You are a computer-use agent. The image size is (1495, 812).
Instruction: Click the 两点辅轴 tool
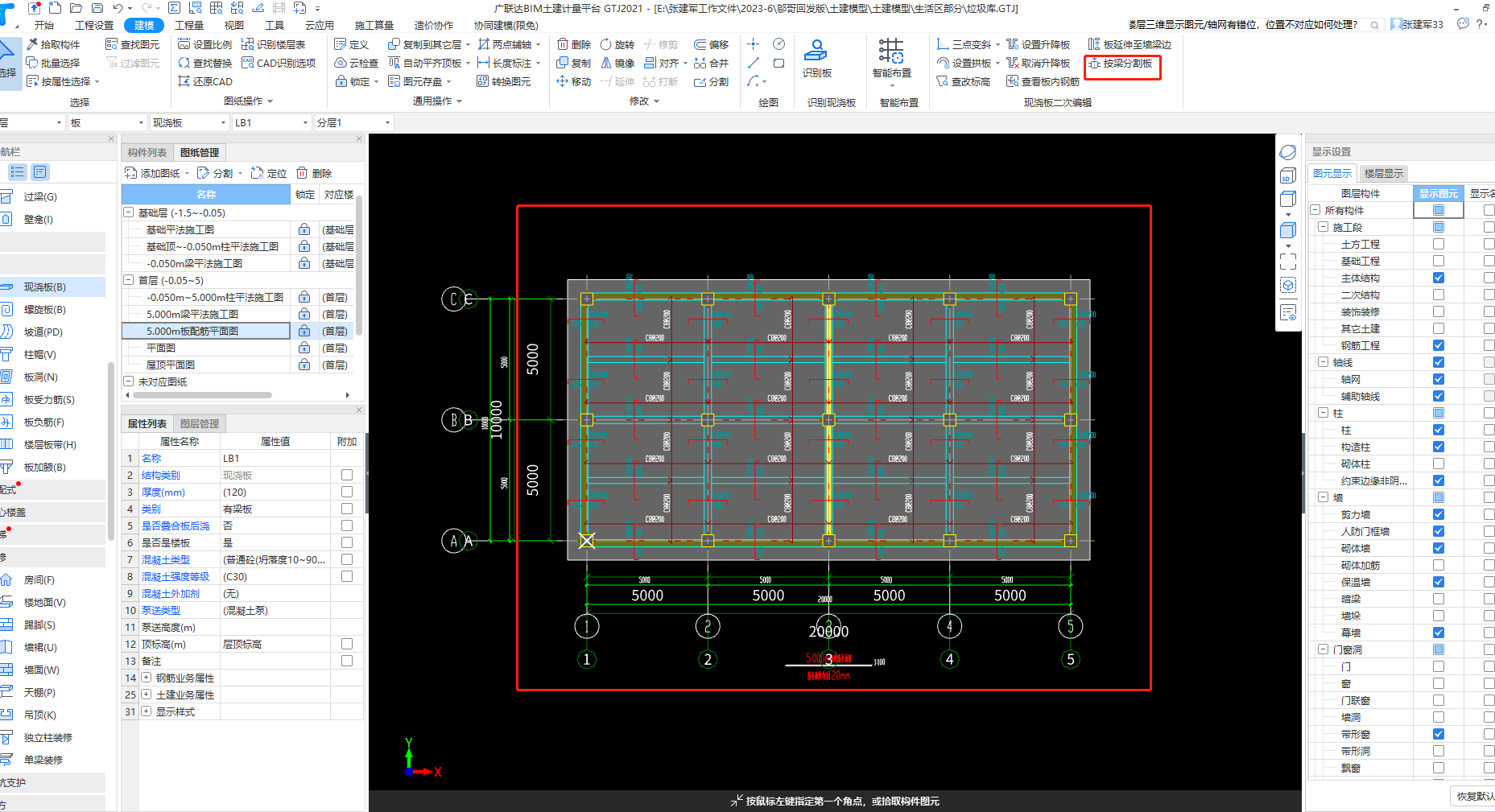tap(509, 44)
